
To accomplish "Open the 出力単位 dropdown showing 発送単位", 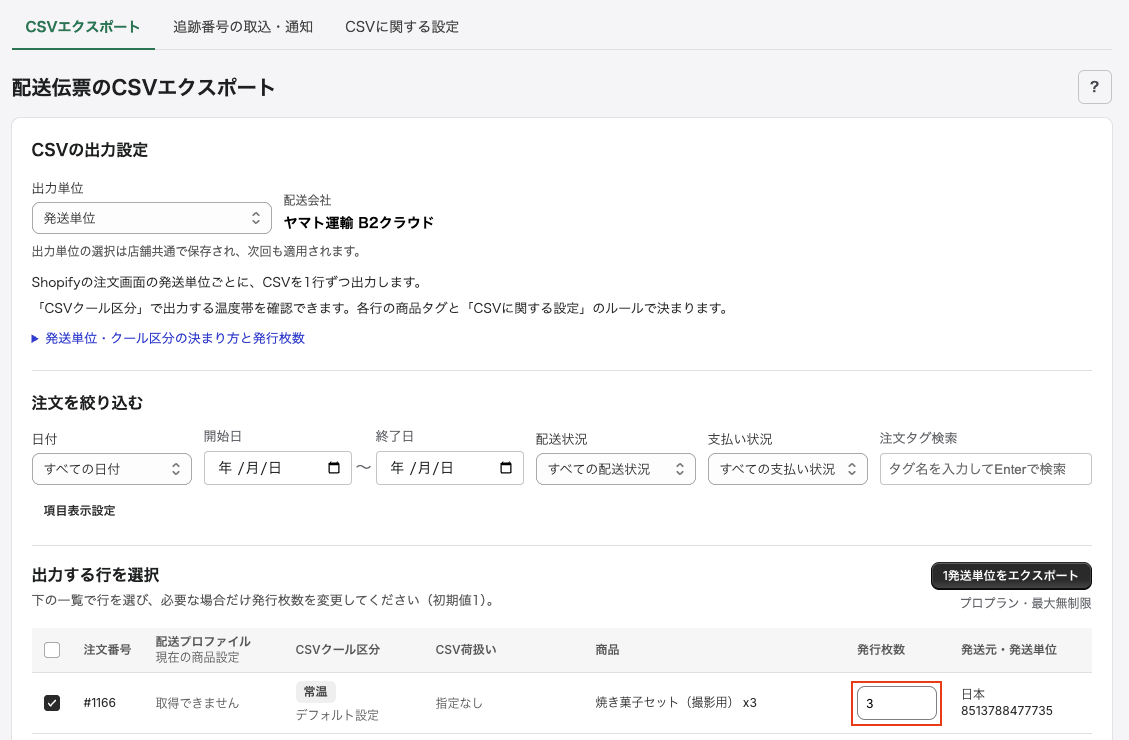I will (152, 218).
